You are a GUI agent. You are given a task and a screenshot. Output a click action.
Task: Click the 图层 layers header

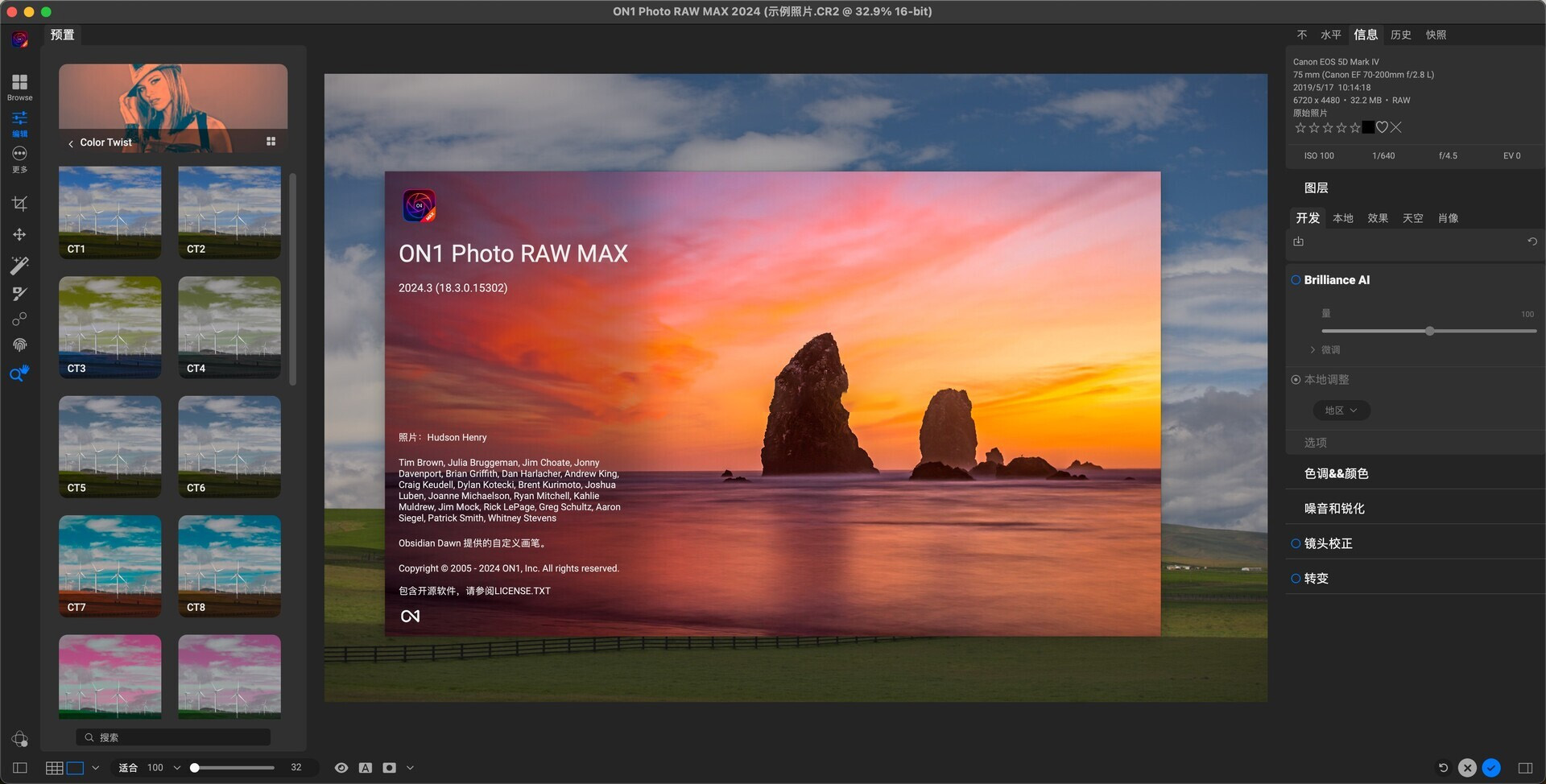1317,188
